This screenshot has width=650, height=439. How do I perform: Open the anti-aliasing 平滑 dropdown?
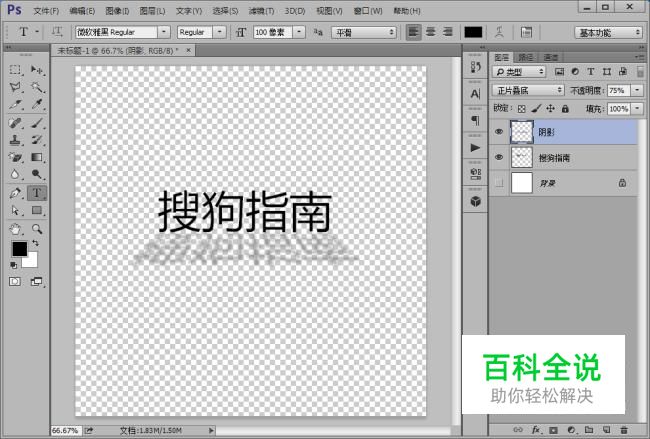click(364, 32)
